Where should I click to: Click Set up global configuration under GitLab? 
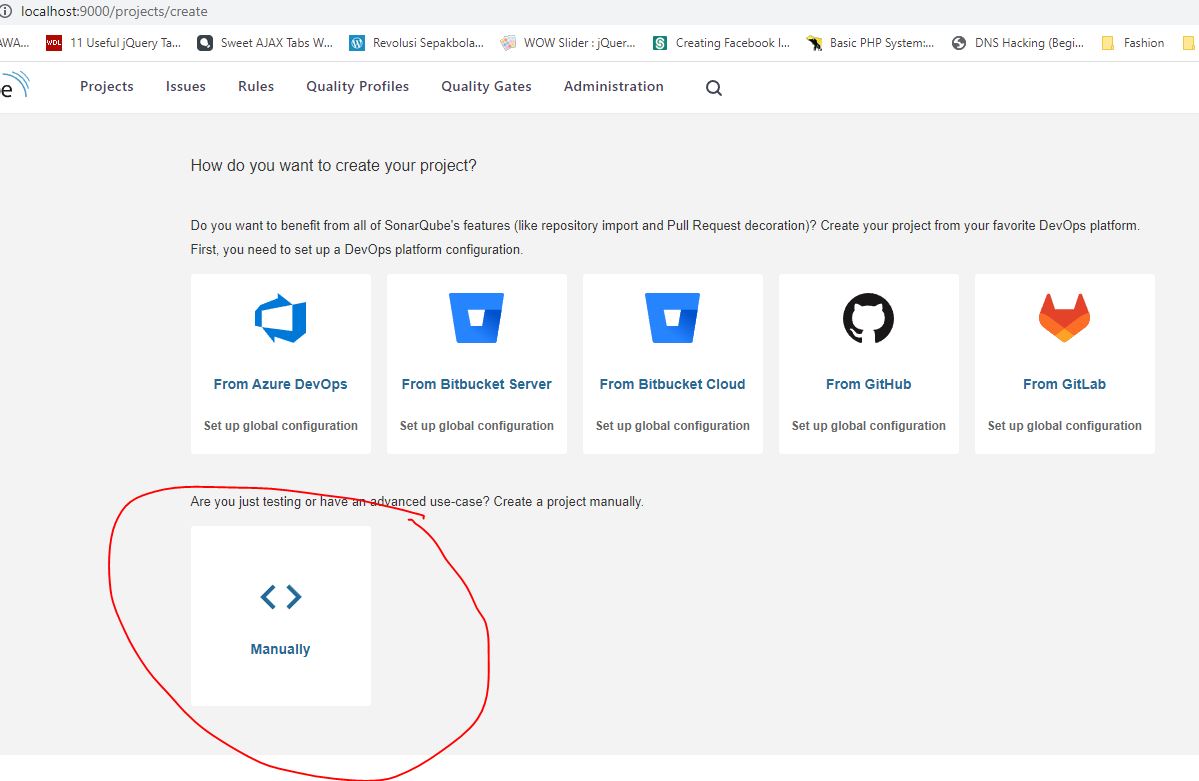pos(1064,425)
